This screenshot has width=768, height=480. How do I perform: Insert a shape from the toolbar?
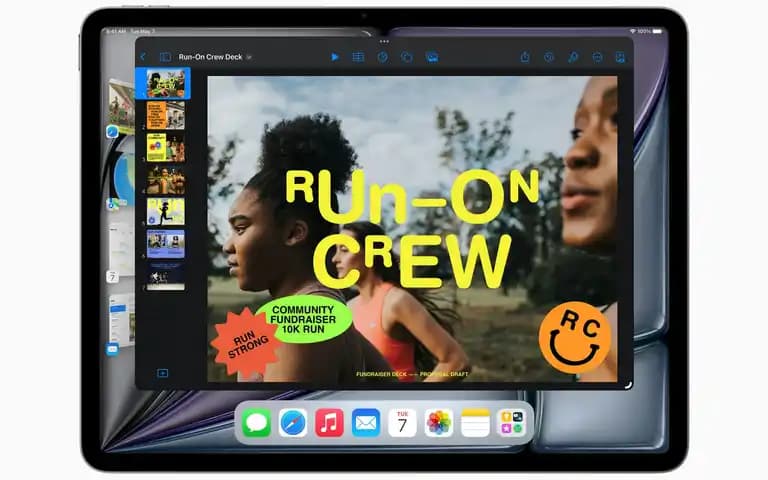(x=407, y=57)
